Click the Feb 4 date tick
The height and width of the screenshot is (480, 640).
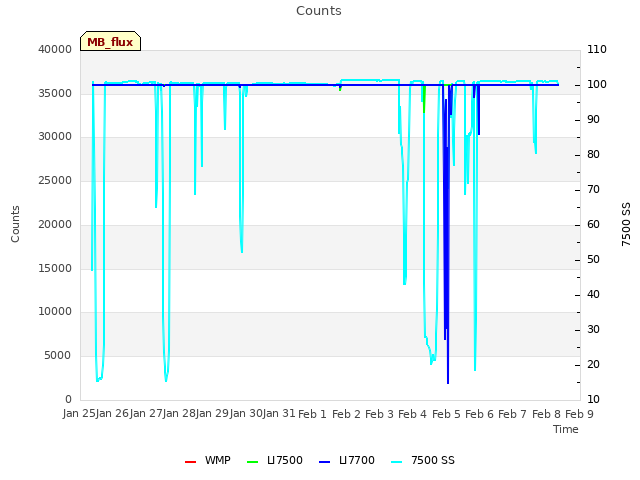[413, 414]
